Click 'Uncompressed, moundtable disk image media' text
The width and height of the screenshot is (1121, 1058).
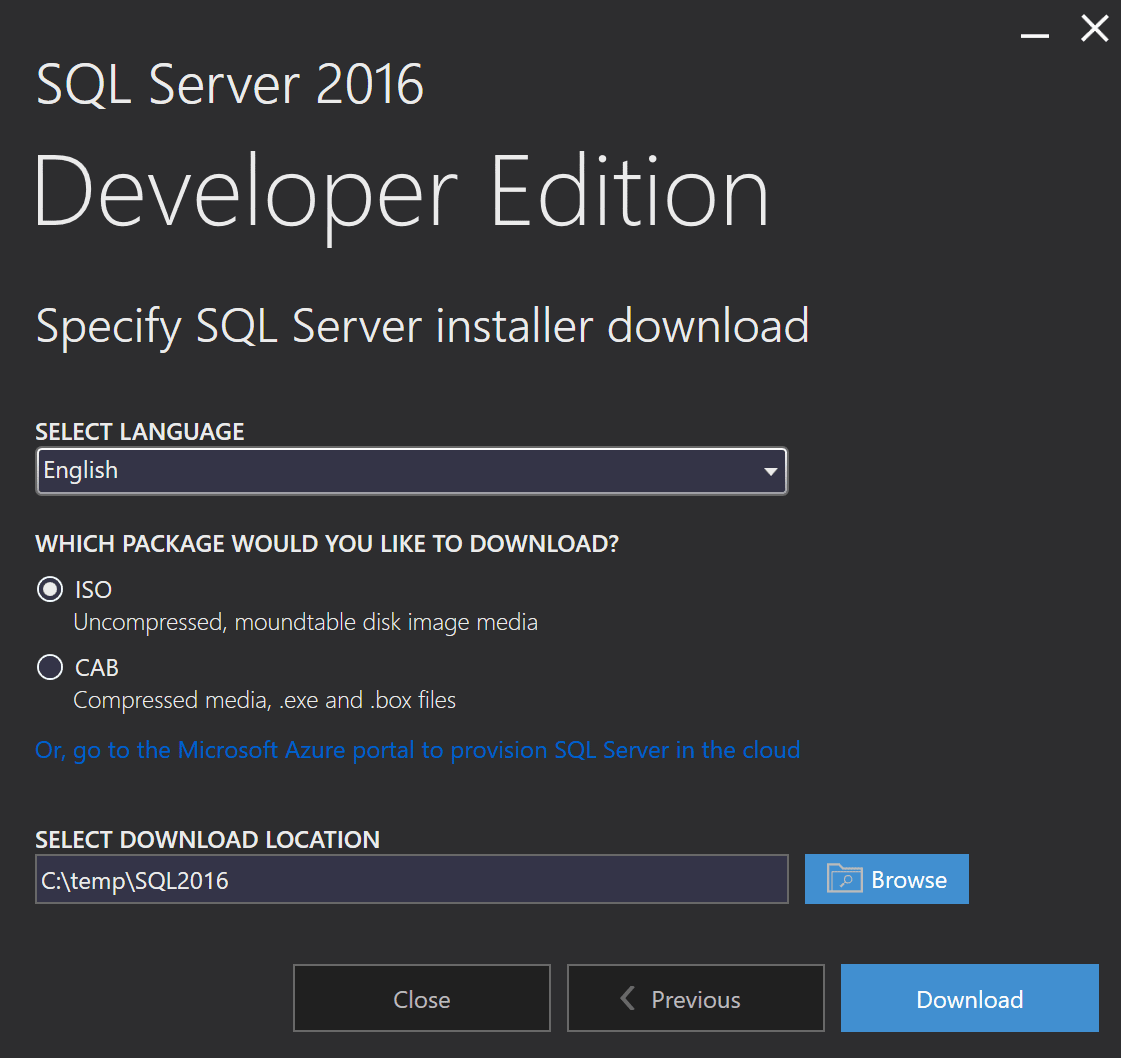point(305,623)
